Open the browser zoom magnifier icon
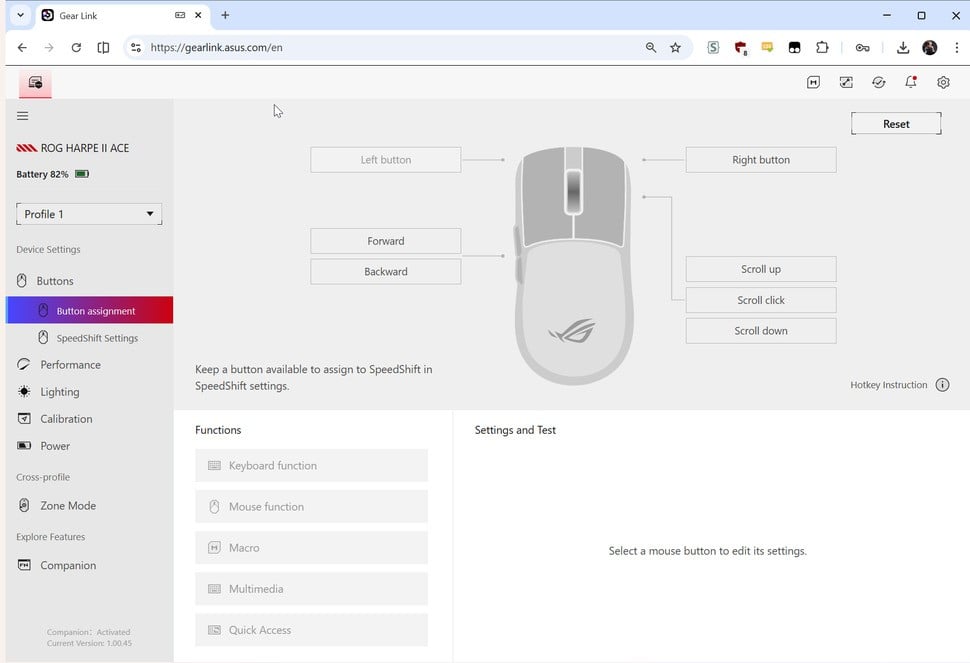The width and height of the screenshot is (970, 663). click(x=651, y=48)
